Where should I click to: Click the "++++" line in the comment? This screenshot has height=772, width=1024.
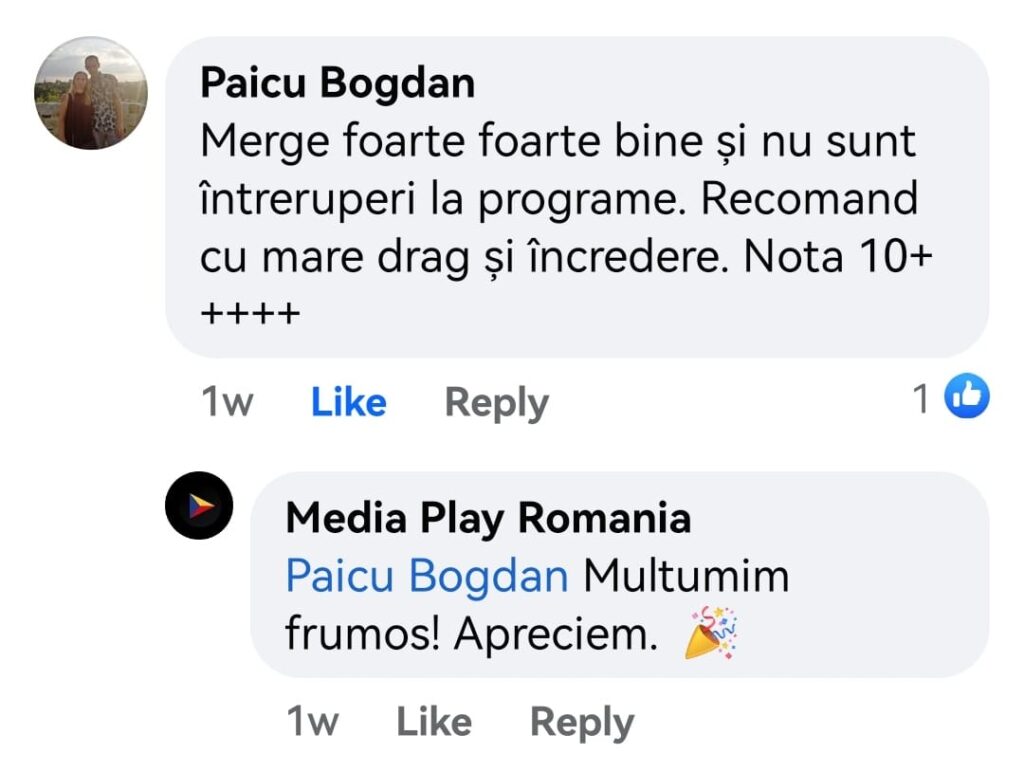tap(250, 316)
